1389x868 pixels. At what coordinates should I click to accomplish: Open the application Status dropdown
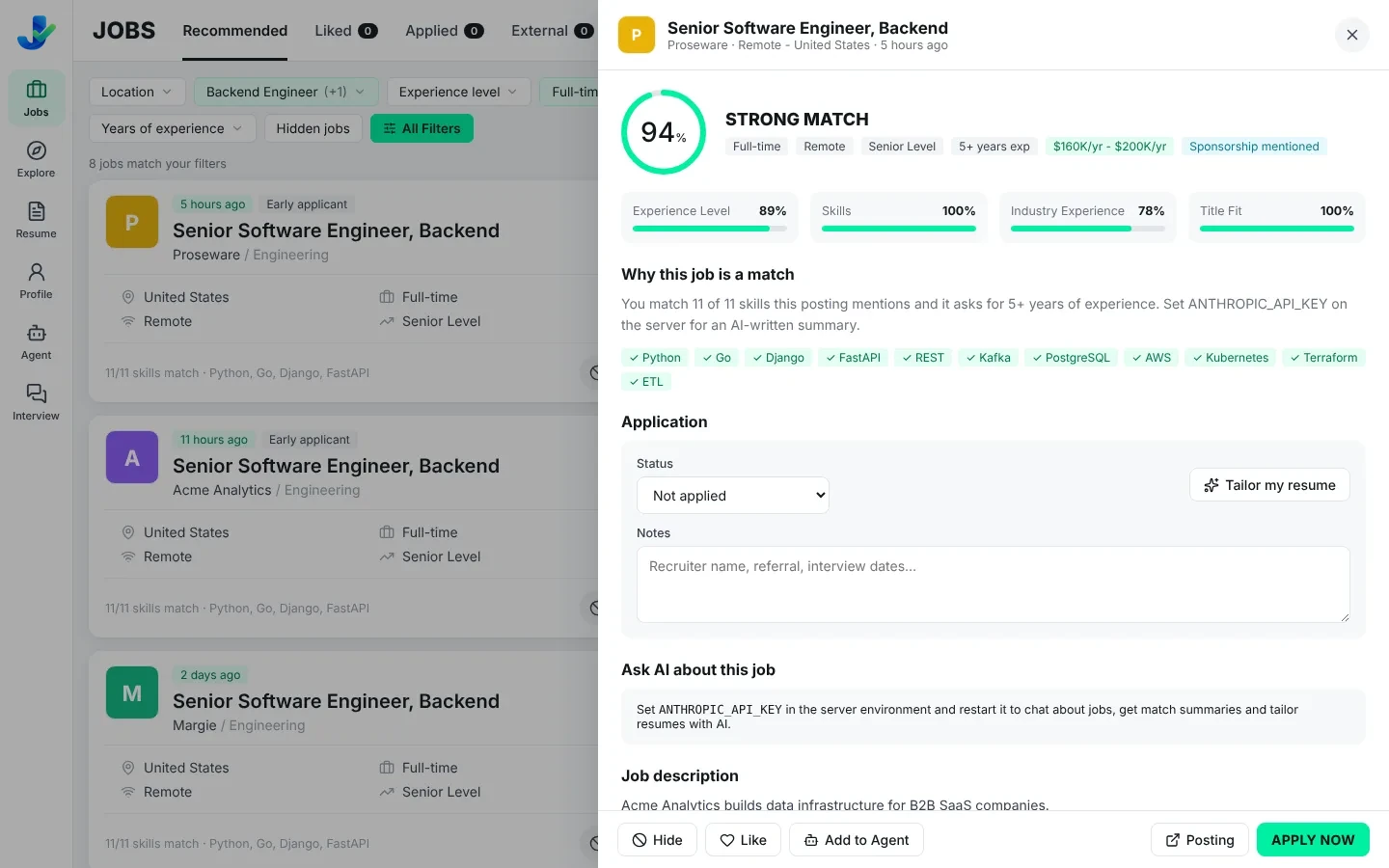tap(733, 496)
